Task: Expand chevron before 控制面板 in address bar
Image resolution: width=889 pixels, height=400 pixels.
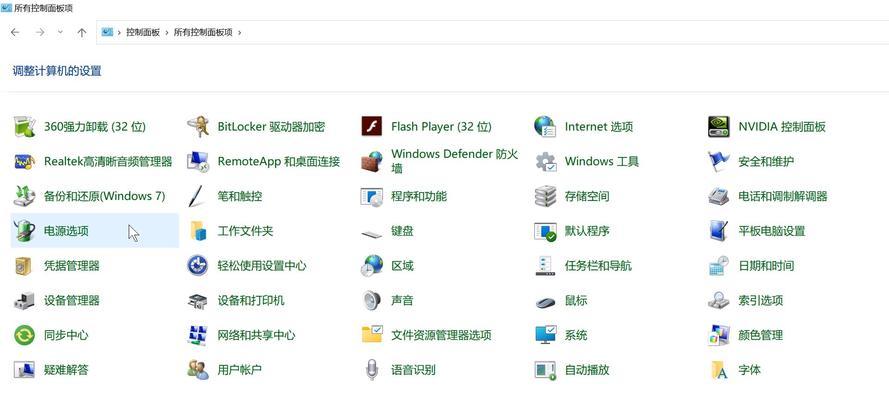Action: [x=119, y=32]
